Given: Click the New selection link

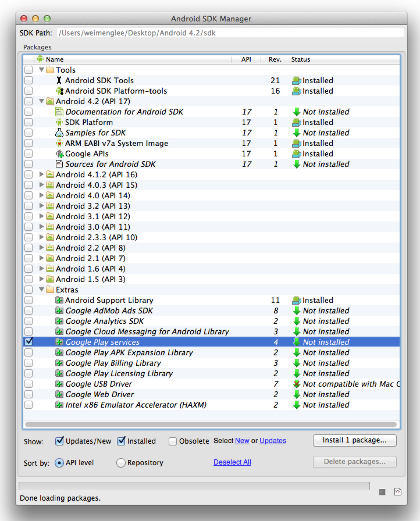Looking at the screenshot, I should click(242, 440).
